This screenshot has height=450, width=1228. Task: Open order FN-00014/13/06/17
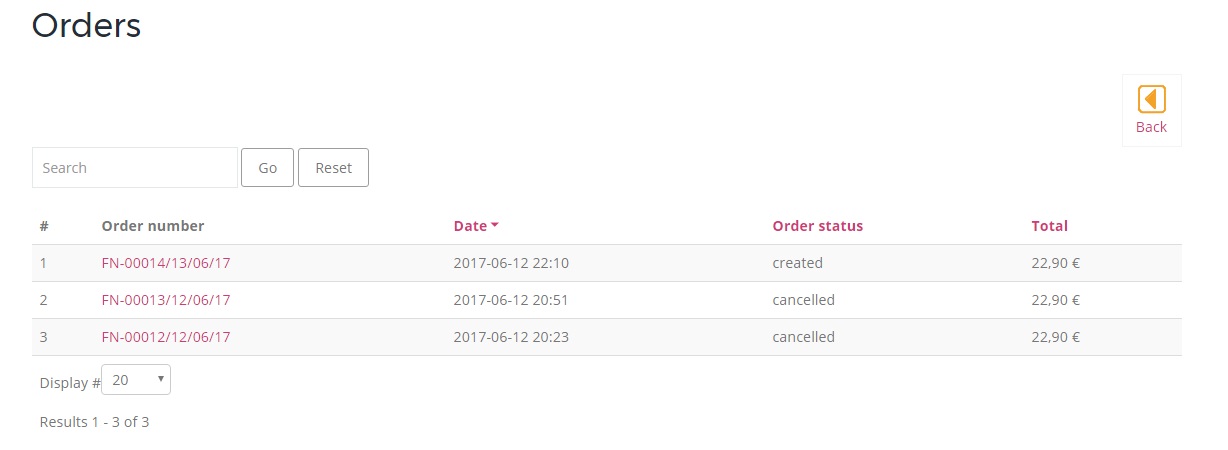166,263
